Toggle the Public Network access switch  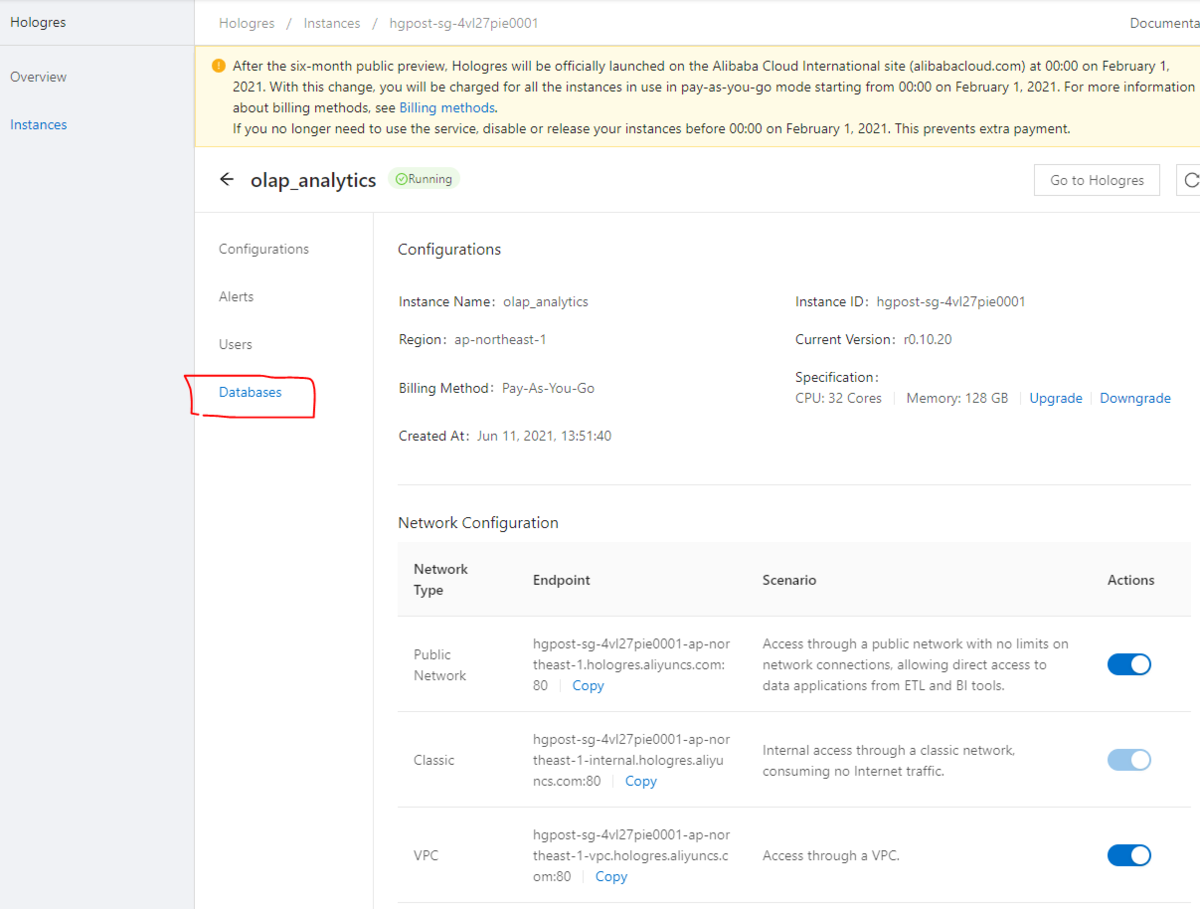click(x=1129, y=664)
